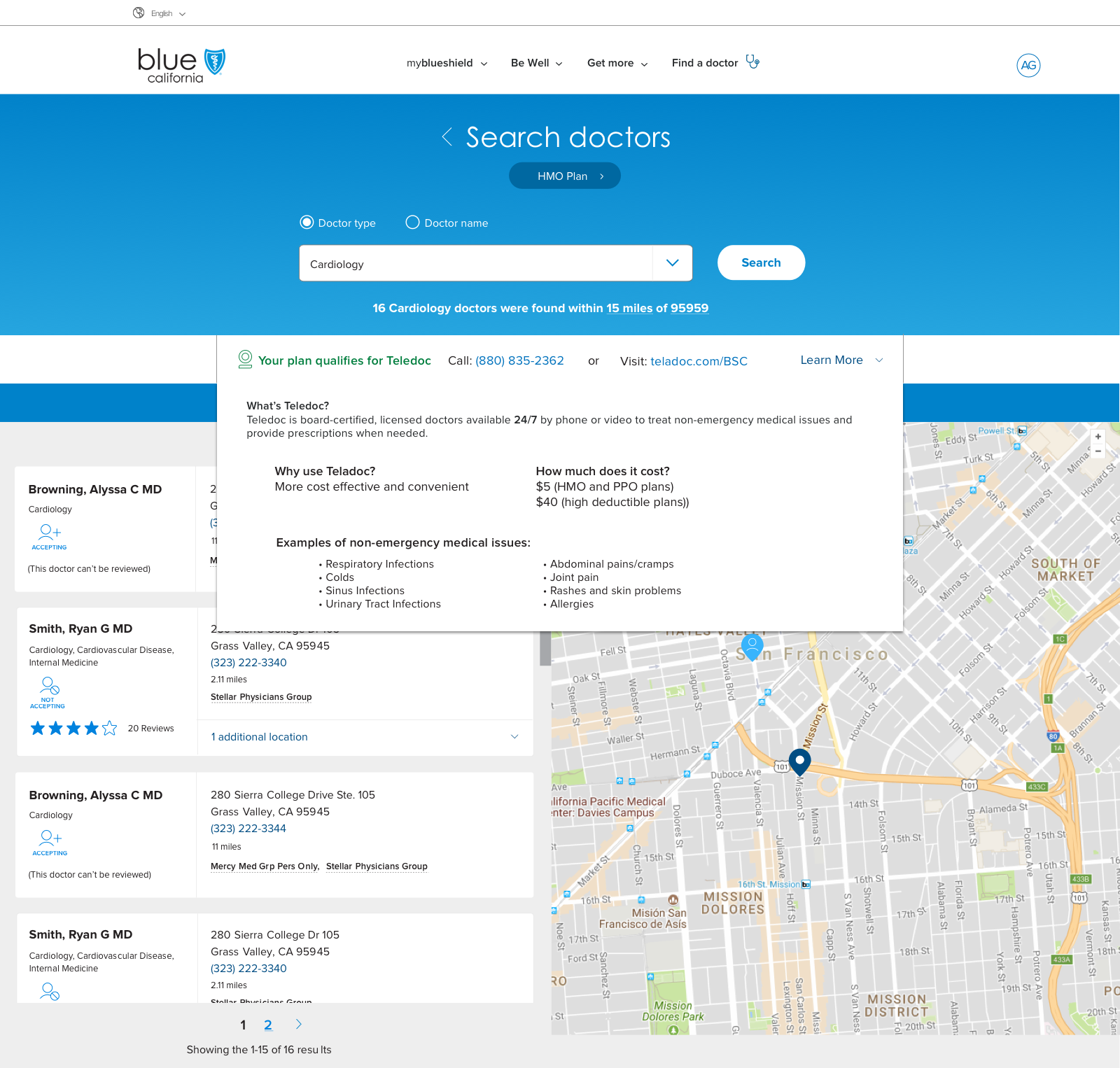
Task: Click the Cardiology specialty input field
Action: click(x=476, y=263)
